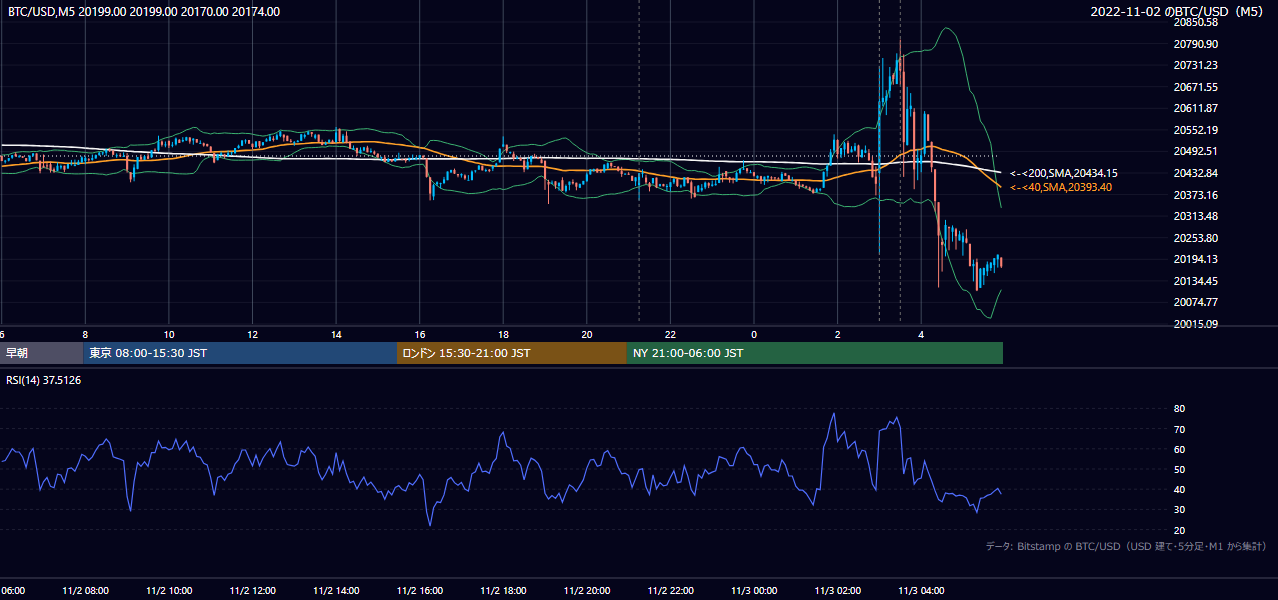Click hour label 18 under the price chart

503,334
